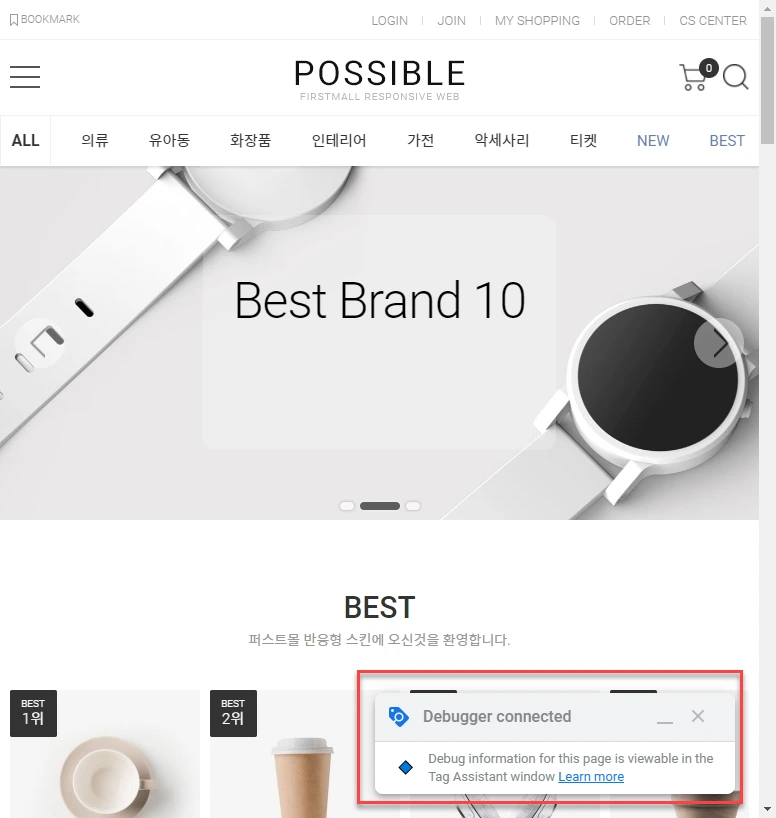The image size is (776, 818).
Task: Open the 의류 category menu
Action: tap(94, 140)
